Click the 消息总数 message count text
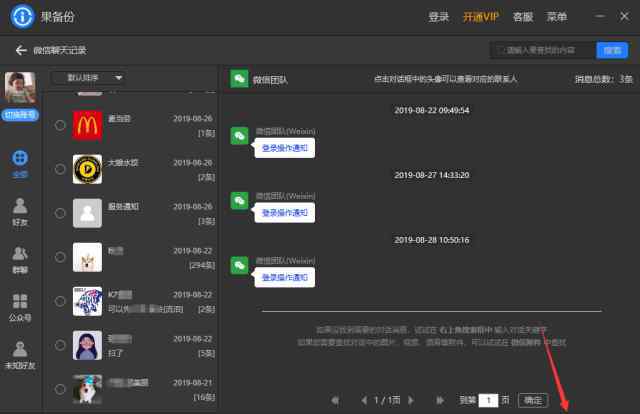The height and width of the screenshot is (414, 640). [x=603, y=79]
